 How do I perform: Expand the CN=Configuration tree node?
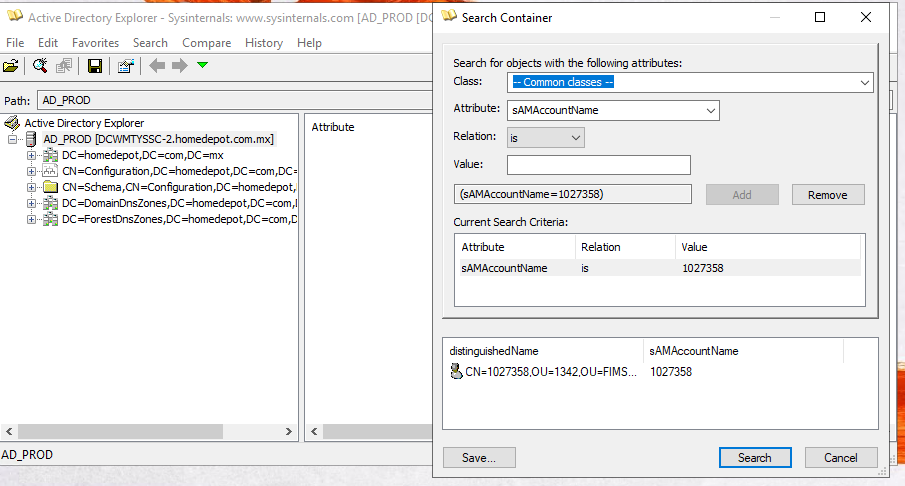(31, 171)
